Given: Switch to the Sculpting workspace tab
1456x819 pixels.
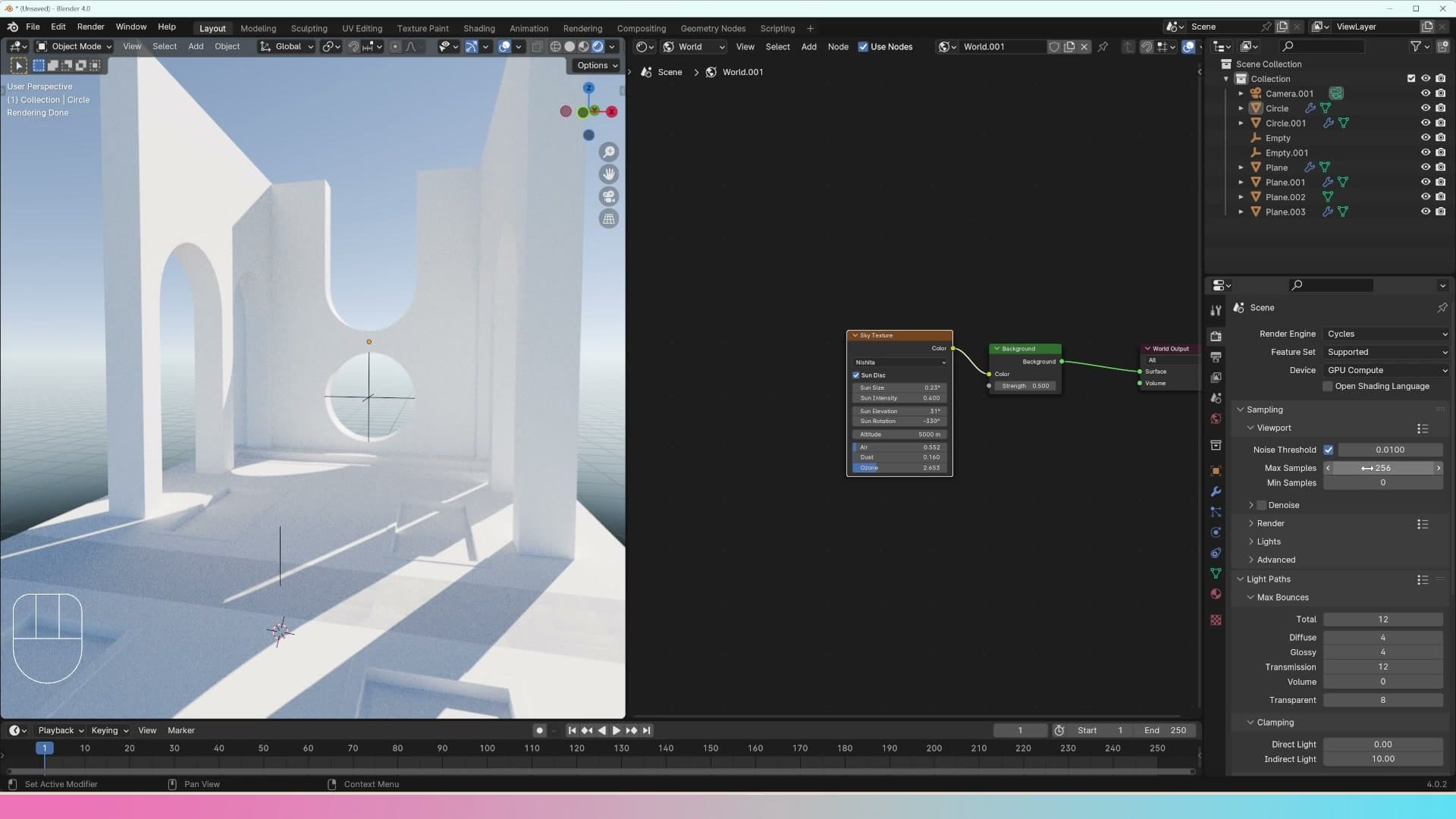Looking at the screenshot, I should (x=309, y=29).
